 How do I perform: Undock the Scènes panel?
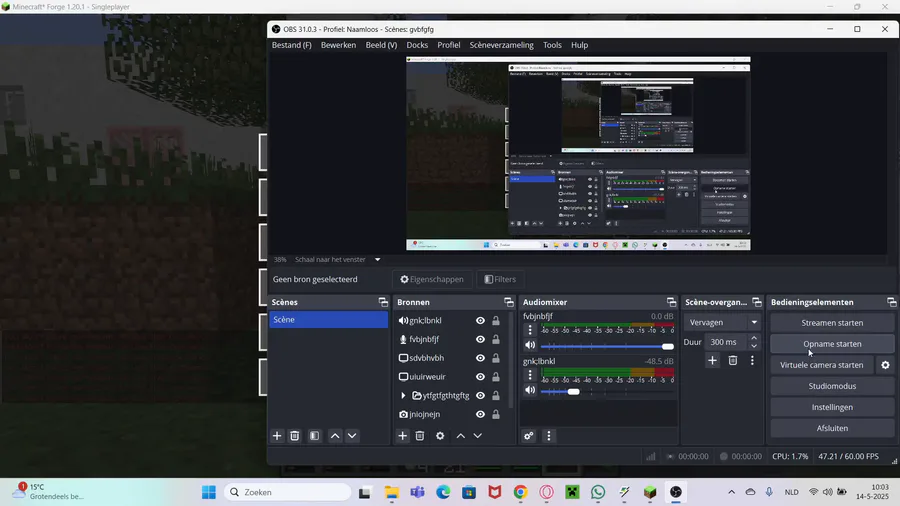383,302
